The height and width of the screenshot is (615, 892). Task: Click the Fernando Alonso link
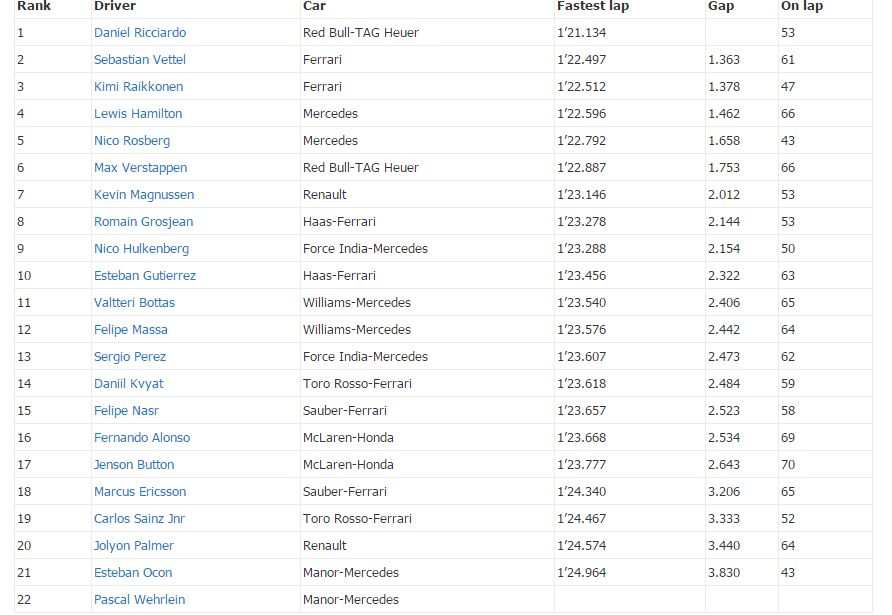pyautogui.click(x=142, y=438)
